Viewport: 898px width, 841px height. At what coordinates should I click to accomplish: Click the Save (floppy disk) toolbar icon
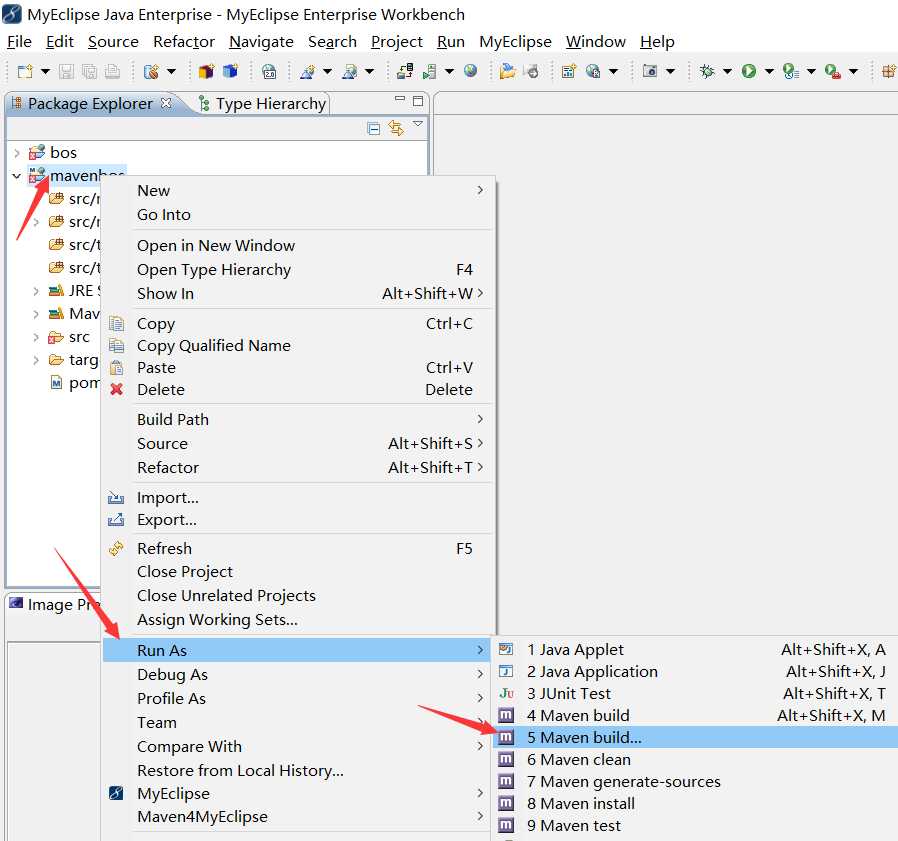(x=66, y=72)
